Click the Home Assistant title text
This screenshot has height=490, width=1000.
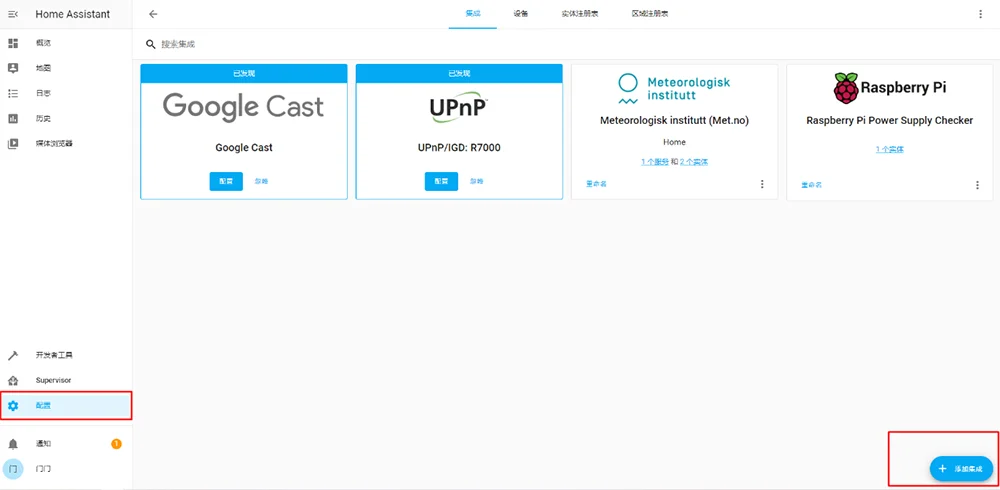(73, 14)
